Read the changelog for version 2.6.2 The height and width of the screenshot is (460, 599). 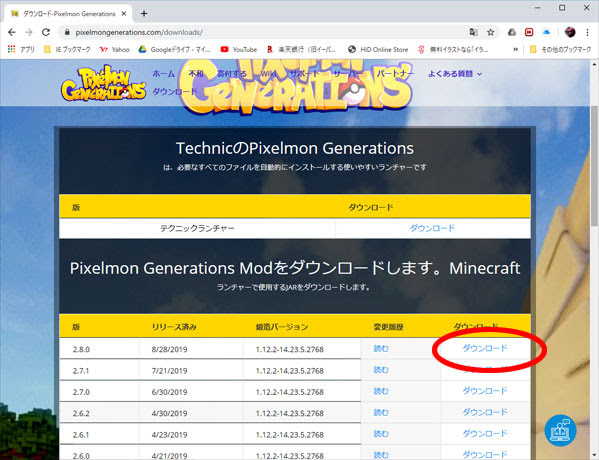pos(381,413)
